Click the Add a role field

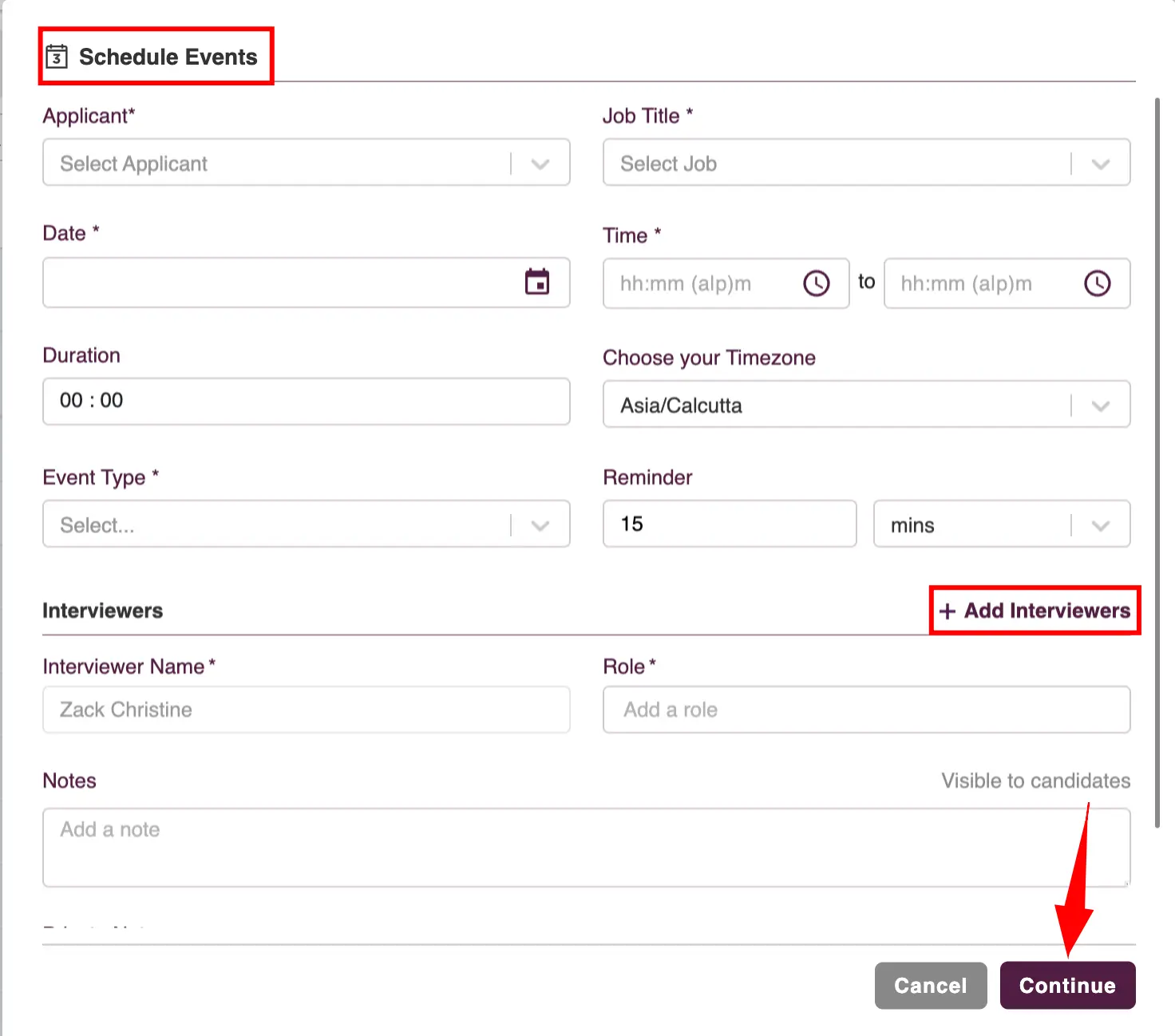[867, 710]
